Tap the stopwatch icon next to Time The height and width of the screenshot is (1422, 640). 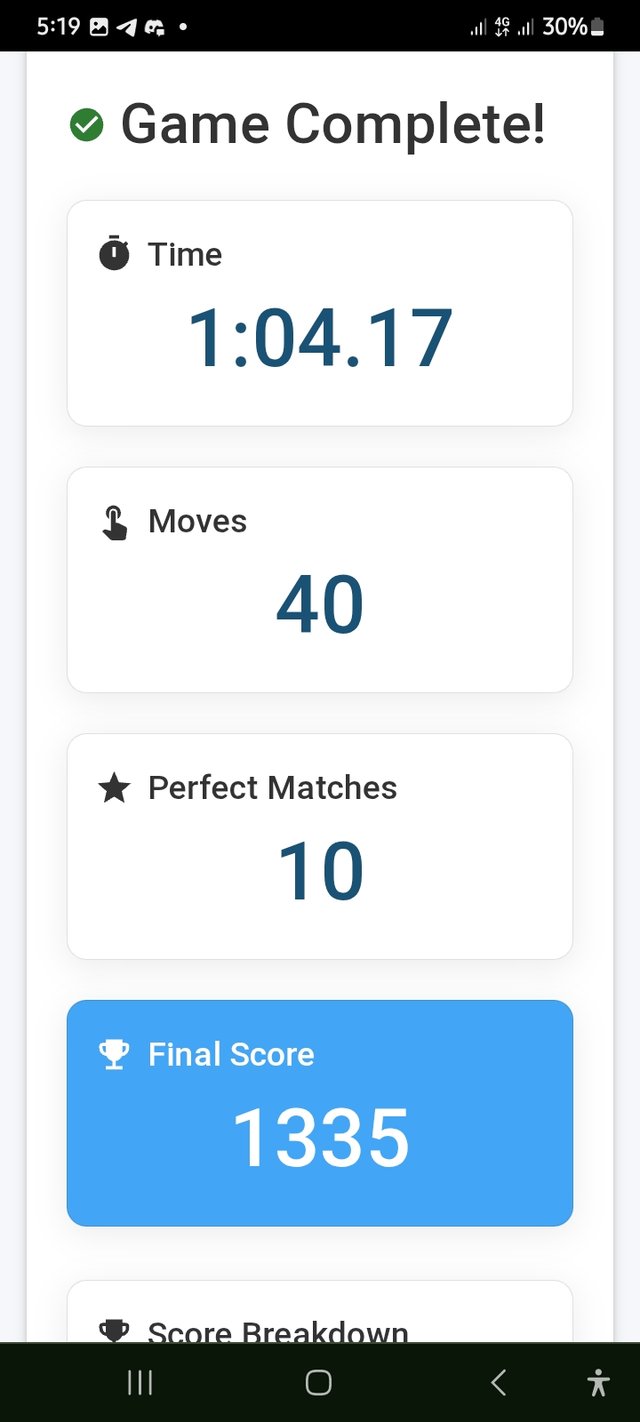(x=114, y=254)
